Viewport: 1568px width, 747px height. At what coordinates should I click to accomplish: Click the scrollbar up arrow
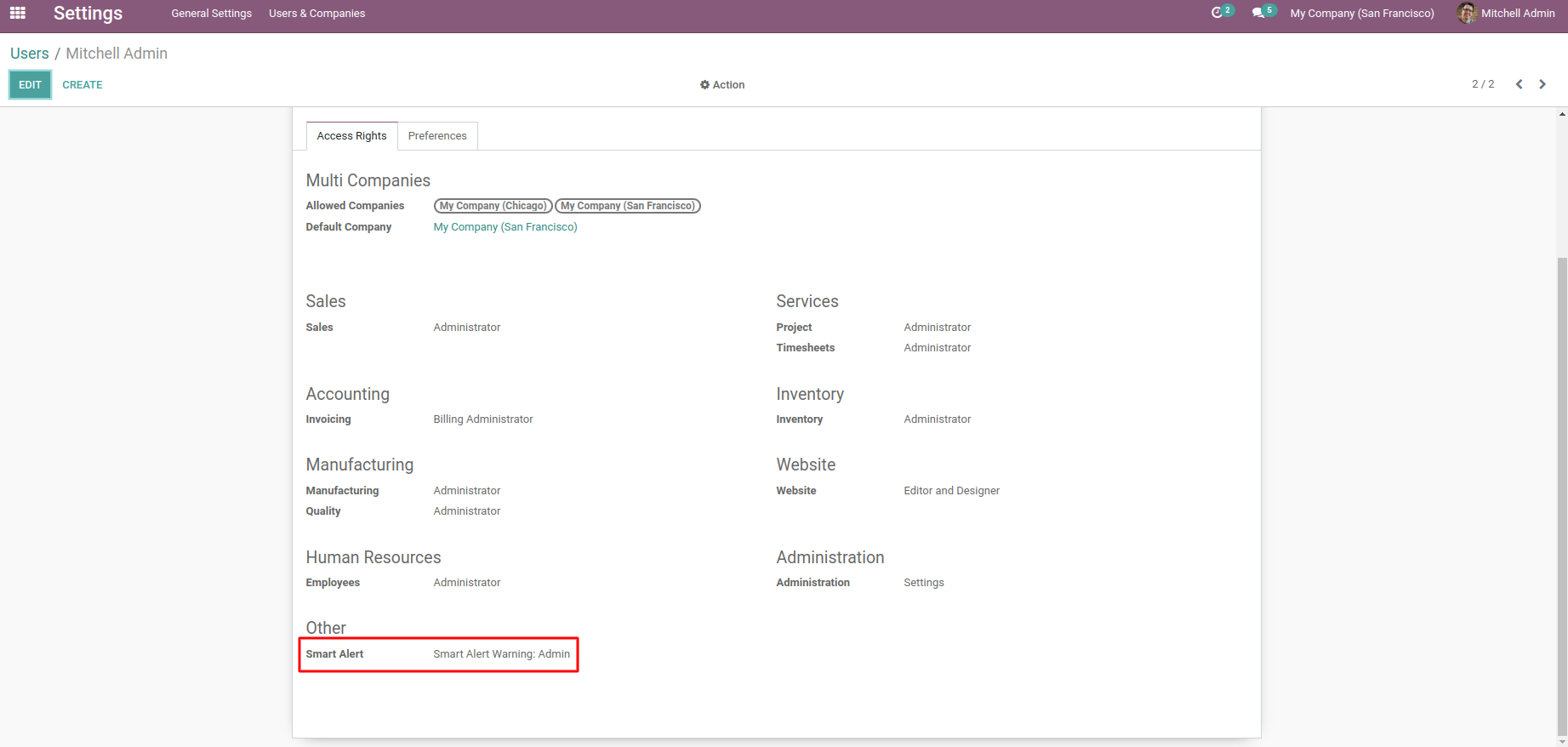[x=1562, y=113]
